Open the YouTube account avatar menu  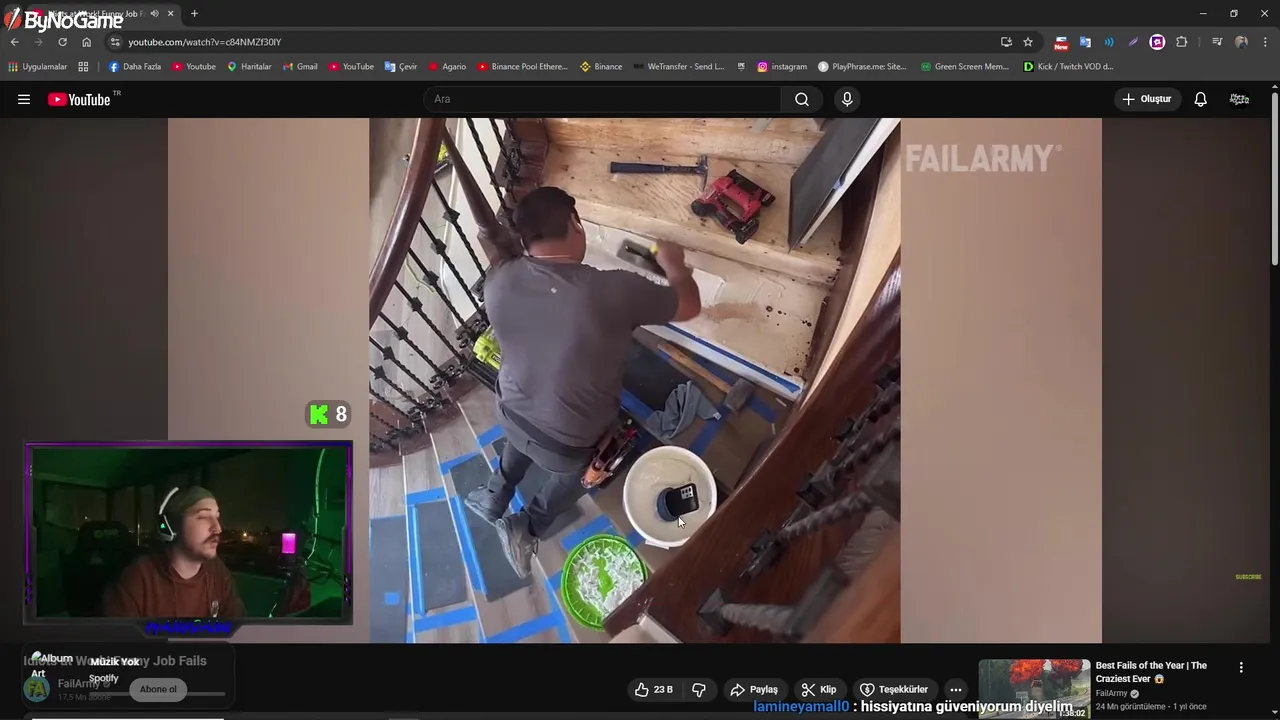coord(1239,99)
